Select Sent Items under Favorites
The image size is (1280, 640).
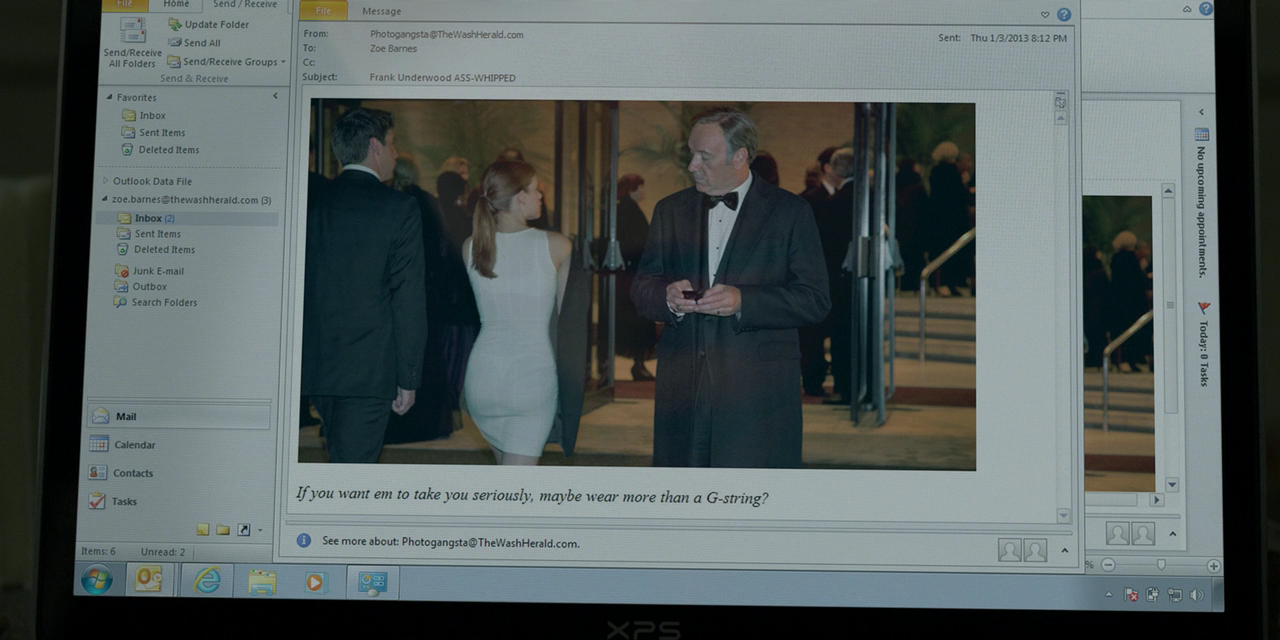[x=161, y=133]
